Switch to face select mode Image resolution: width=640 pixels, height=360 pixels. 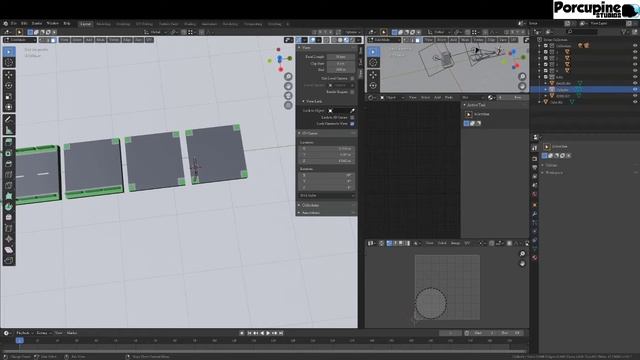53,40
